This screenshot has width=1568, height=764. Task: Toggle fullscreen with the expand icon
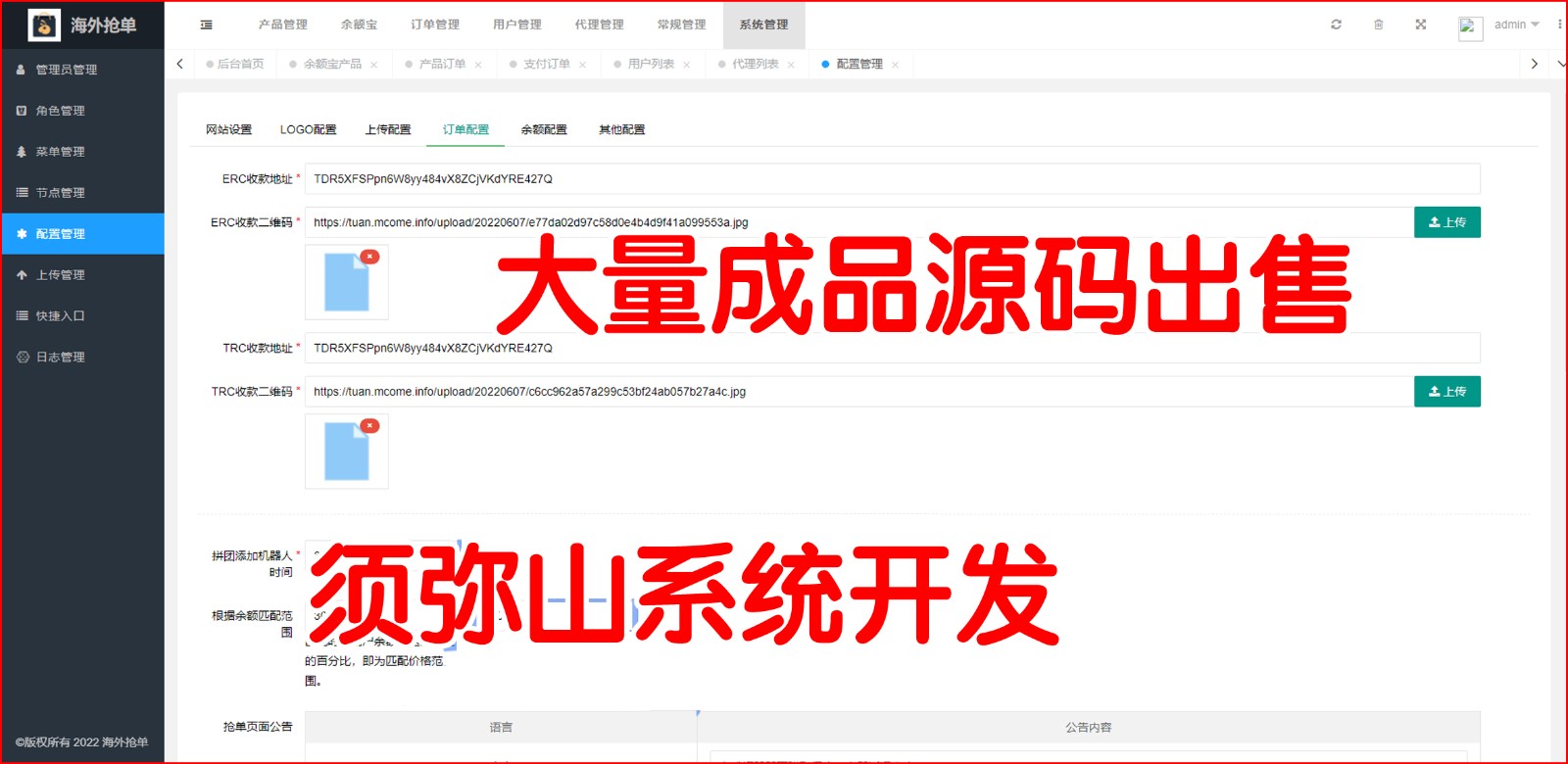coord(1420,24)
